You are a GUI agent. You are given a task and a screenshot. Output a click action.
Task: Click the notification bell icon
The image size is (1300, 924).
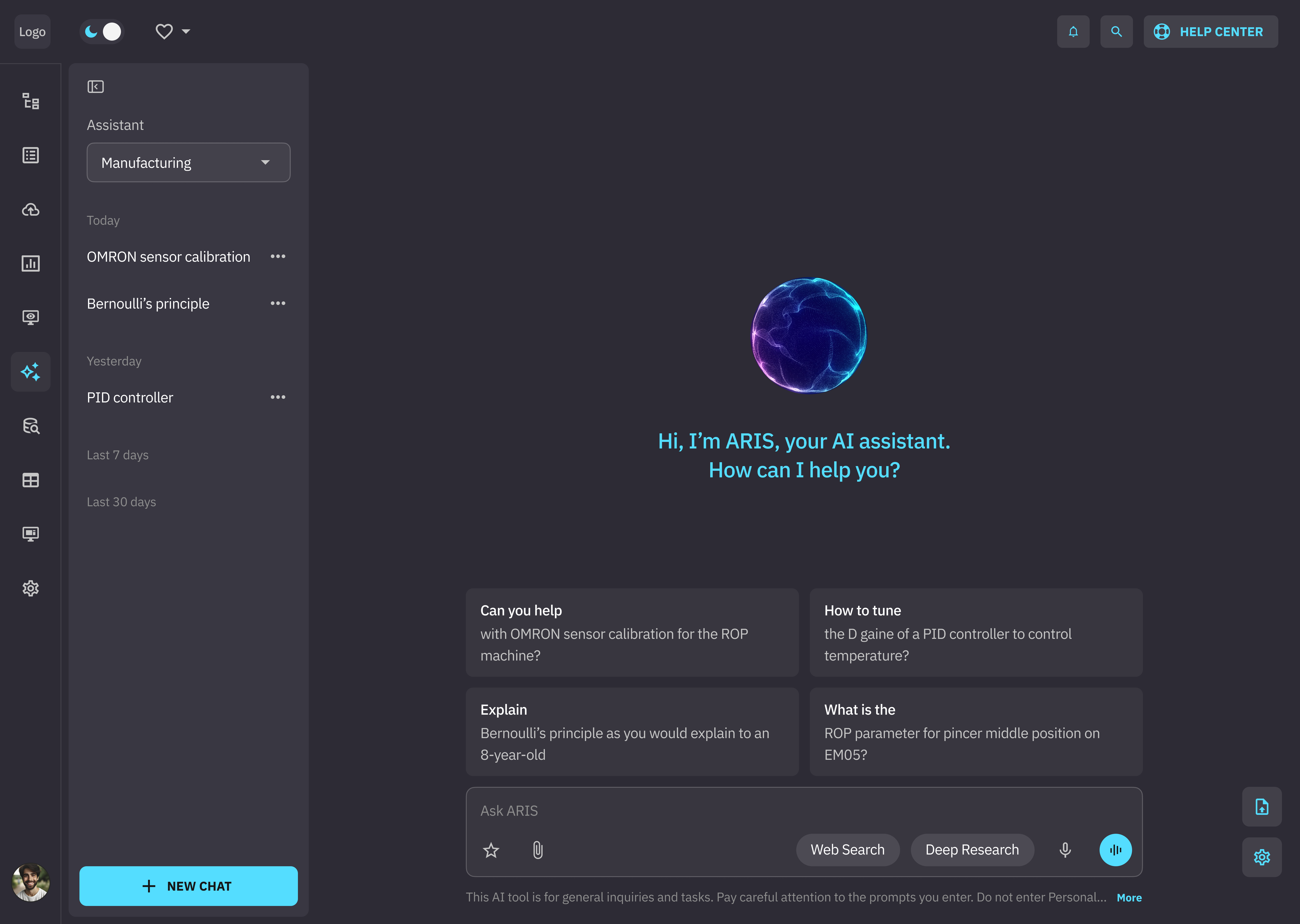tap(1073, 32)
